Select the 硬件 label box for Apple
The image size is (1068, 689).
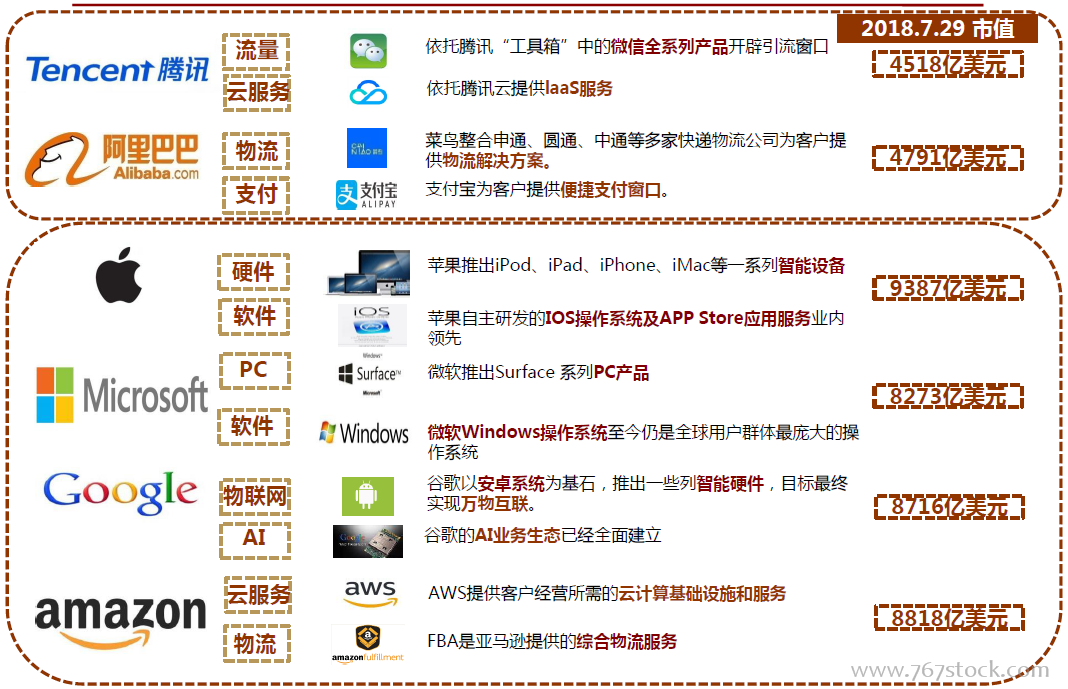coord(254,272)
